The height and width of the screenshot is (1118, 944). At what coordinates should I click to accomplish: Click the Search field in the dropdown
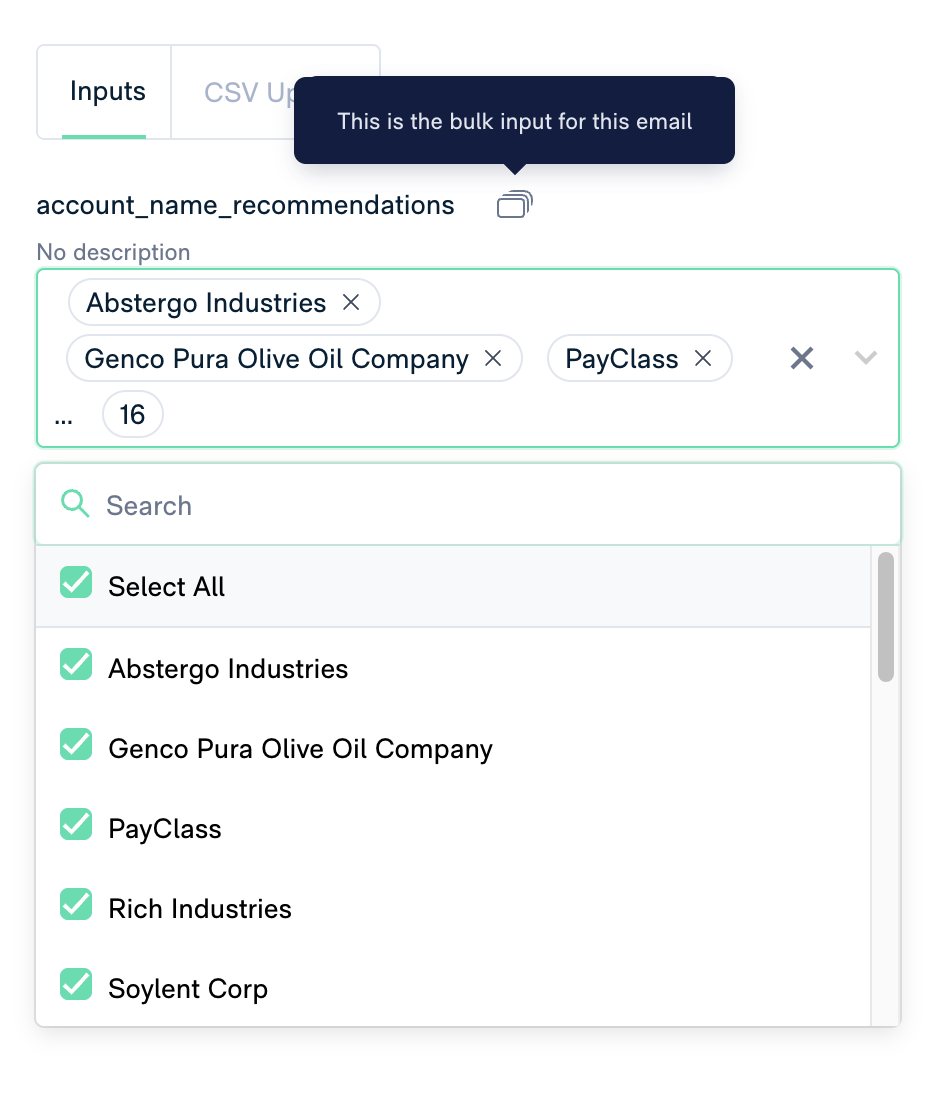point(468,505)
